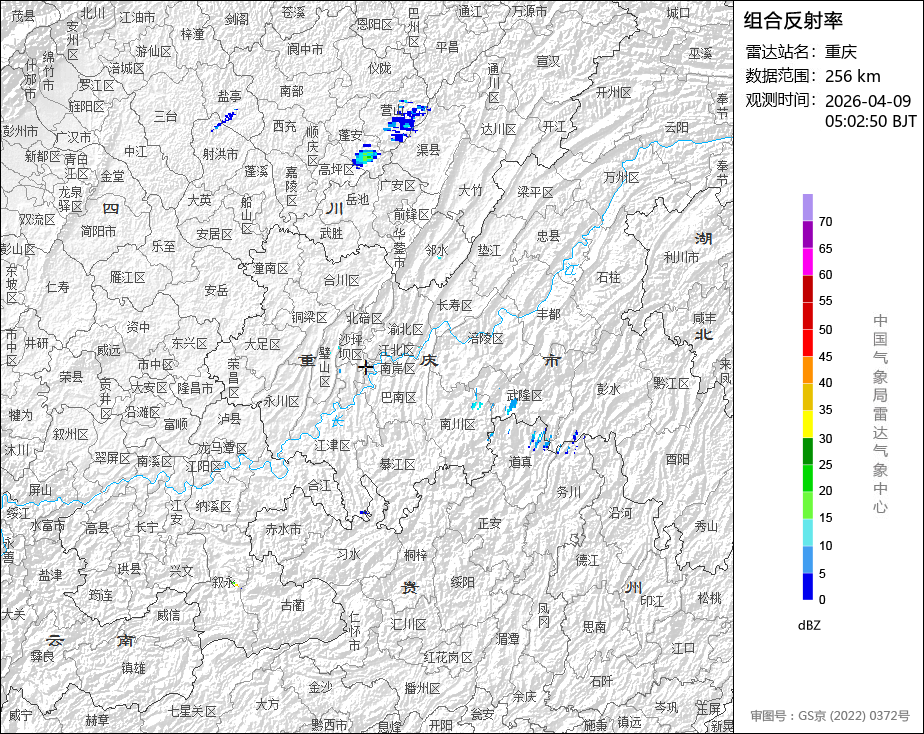
Task: Click the 开州区 map label
Action: coord(613,92)
